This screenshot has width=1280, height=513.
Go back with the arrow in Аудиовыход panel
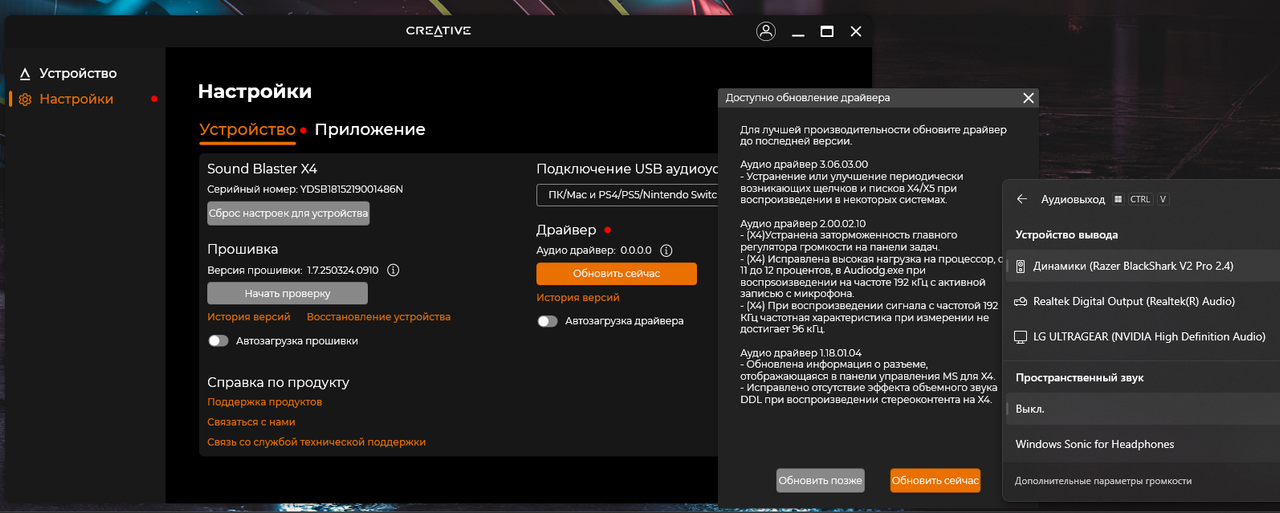1022,199
